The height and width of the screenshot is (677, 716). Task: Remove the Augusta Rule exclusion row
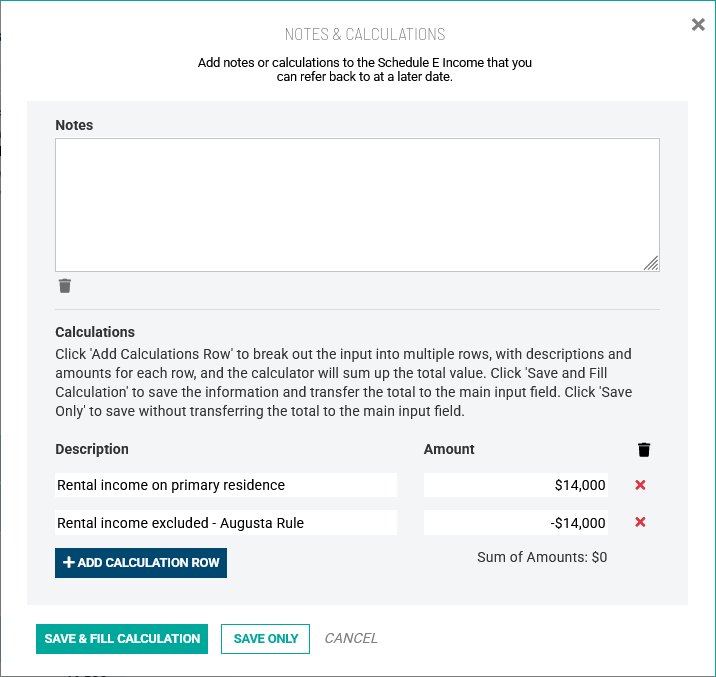(x=640, y=522)
